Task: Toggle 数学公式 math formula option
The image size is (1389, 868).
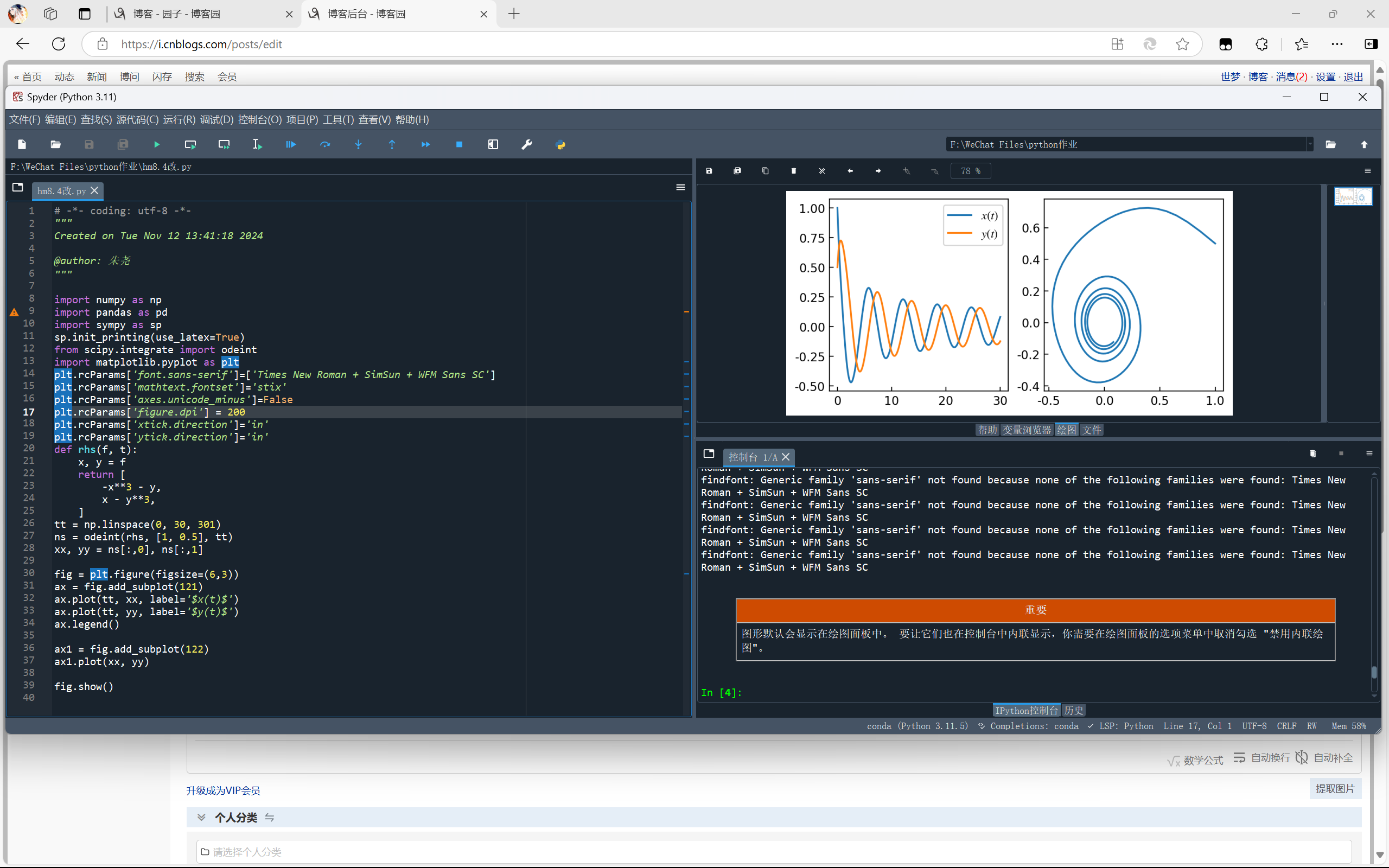Action: 1195,760
